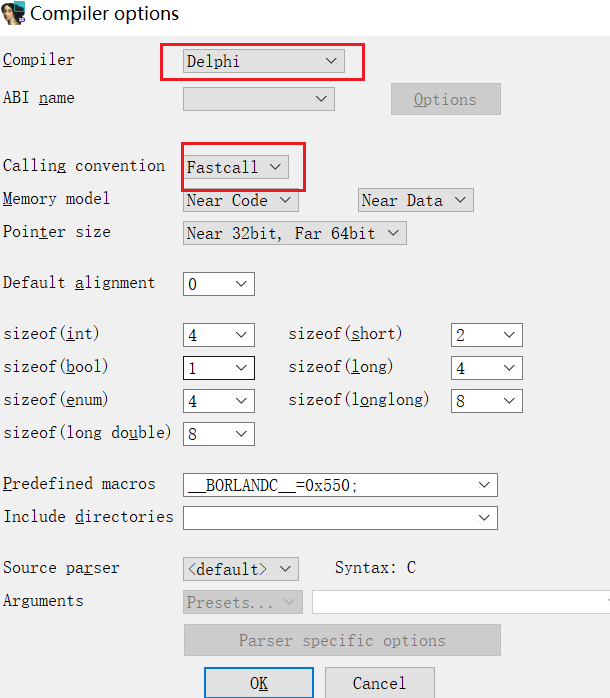Open the sizeof(enum) dropdown
The image size is (610, 698).
[218, 401]
